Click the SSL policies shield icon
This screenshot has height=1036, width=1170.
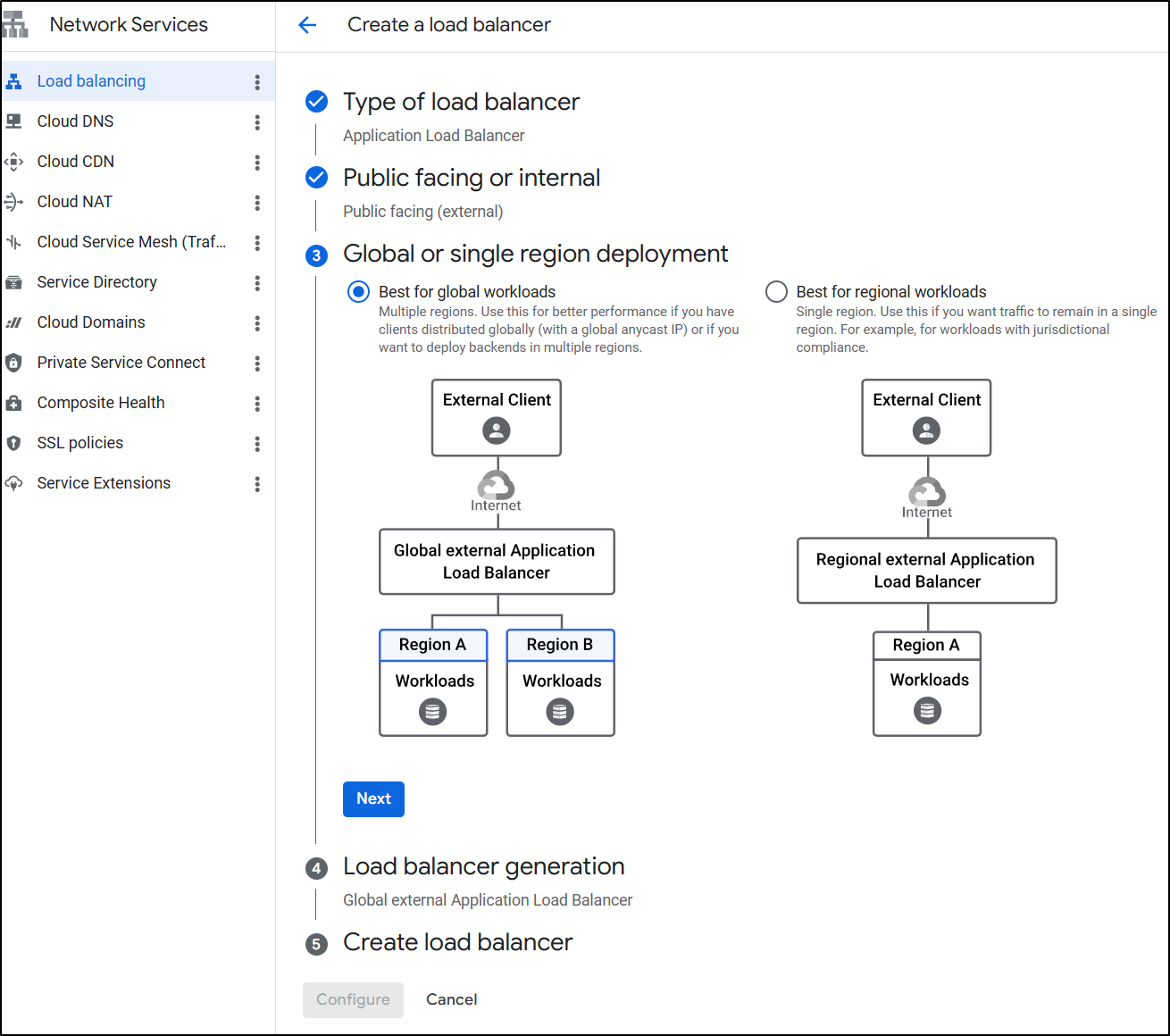click(x=13, y=443)
